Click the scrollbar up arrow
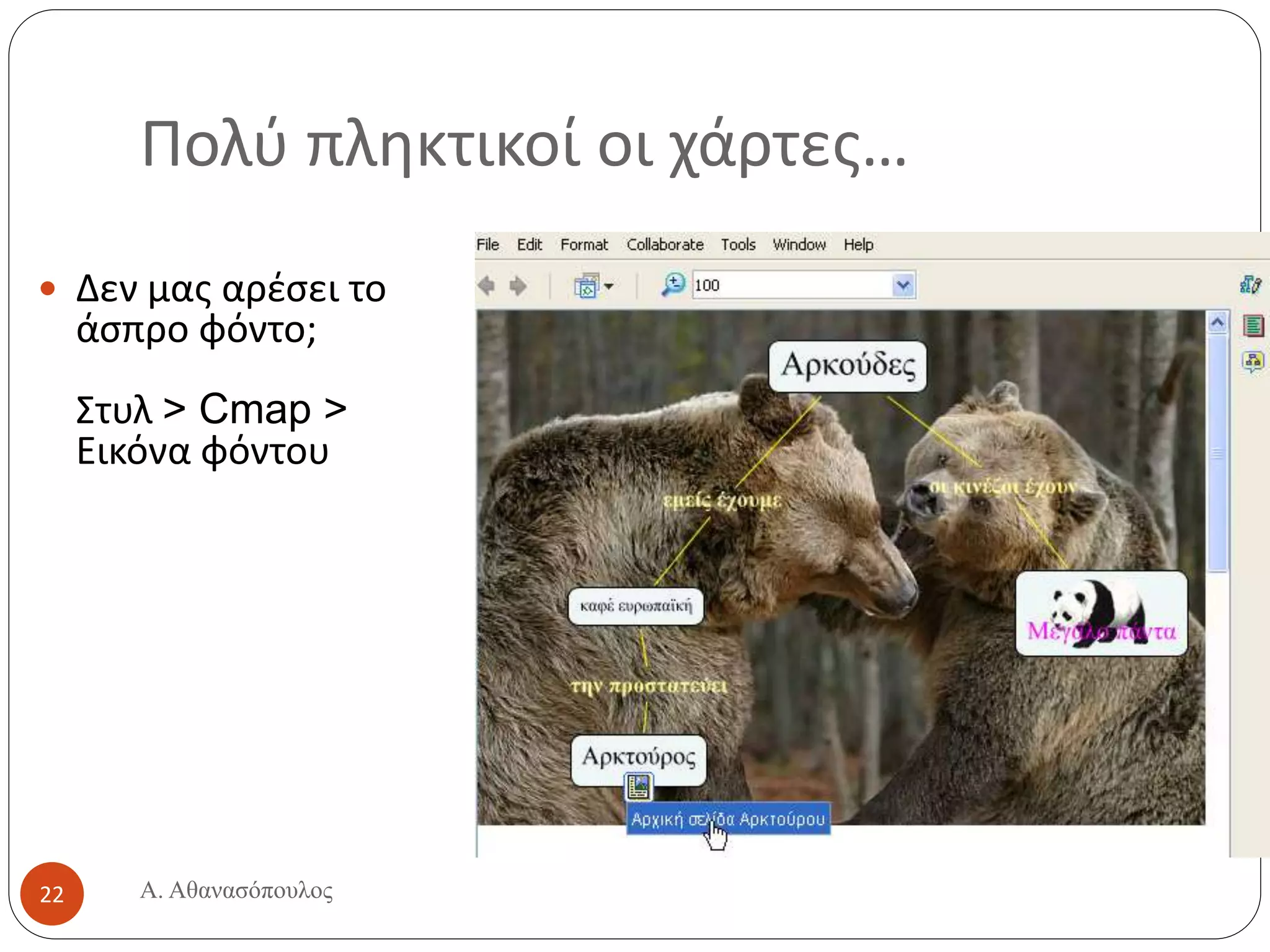The height and width of the screenshot is (952, 1270). point(1217,322)
